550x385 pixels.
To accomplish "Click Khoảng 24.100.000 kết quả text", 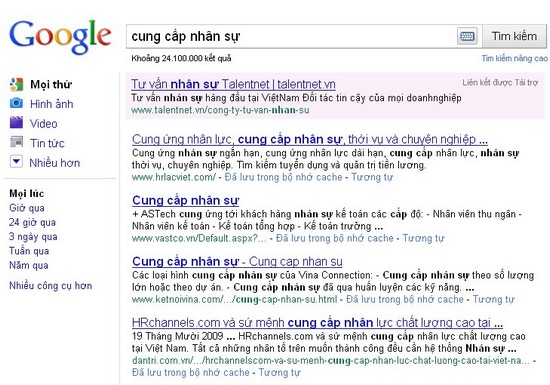I will (x=181, y=58).
